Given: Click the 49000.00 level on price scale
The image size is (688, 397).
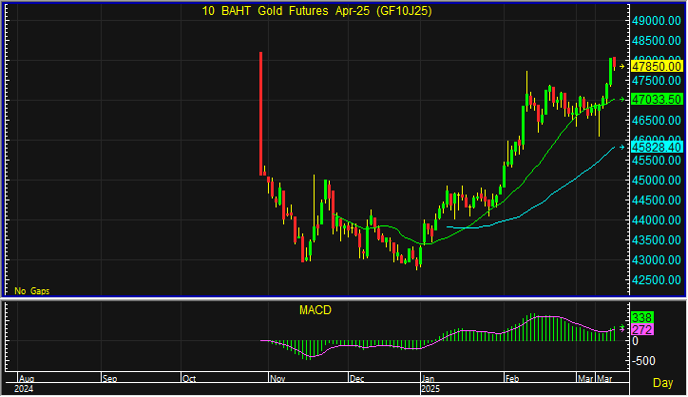Looking at the screenshot, I should [656, 21].
